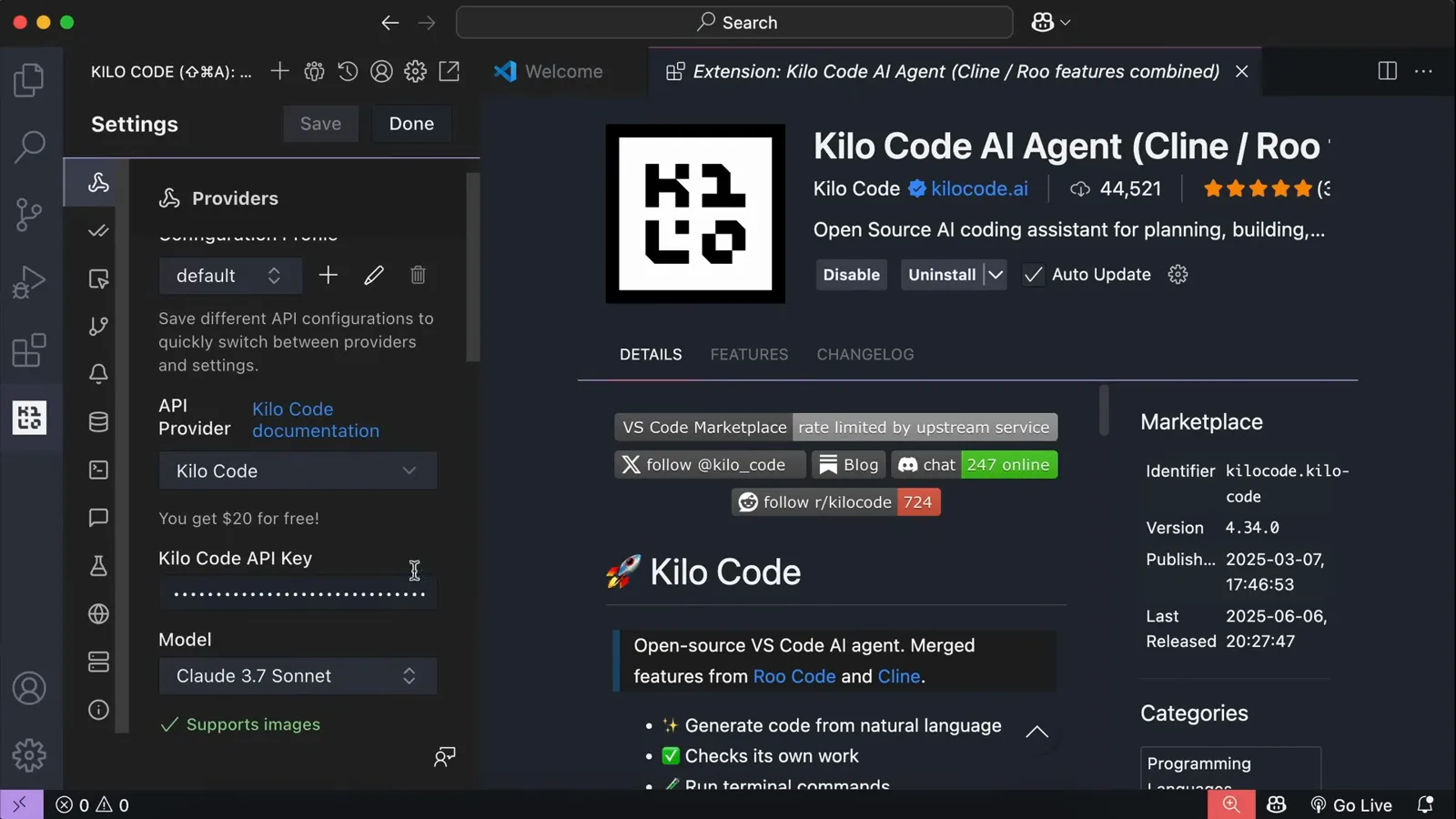Open the Kilo Code documentation link

pos(316,420)
